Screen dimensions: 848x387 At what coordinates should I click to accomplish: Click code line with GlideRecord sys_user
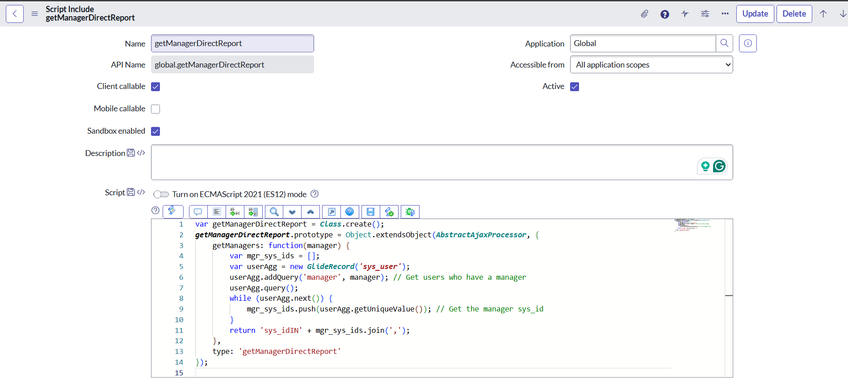pyautogui.click(x=320, y=266)
